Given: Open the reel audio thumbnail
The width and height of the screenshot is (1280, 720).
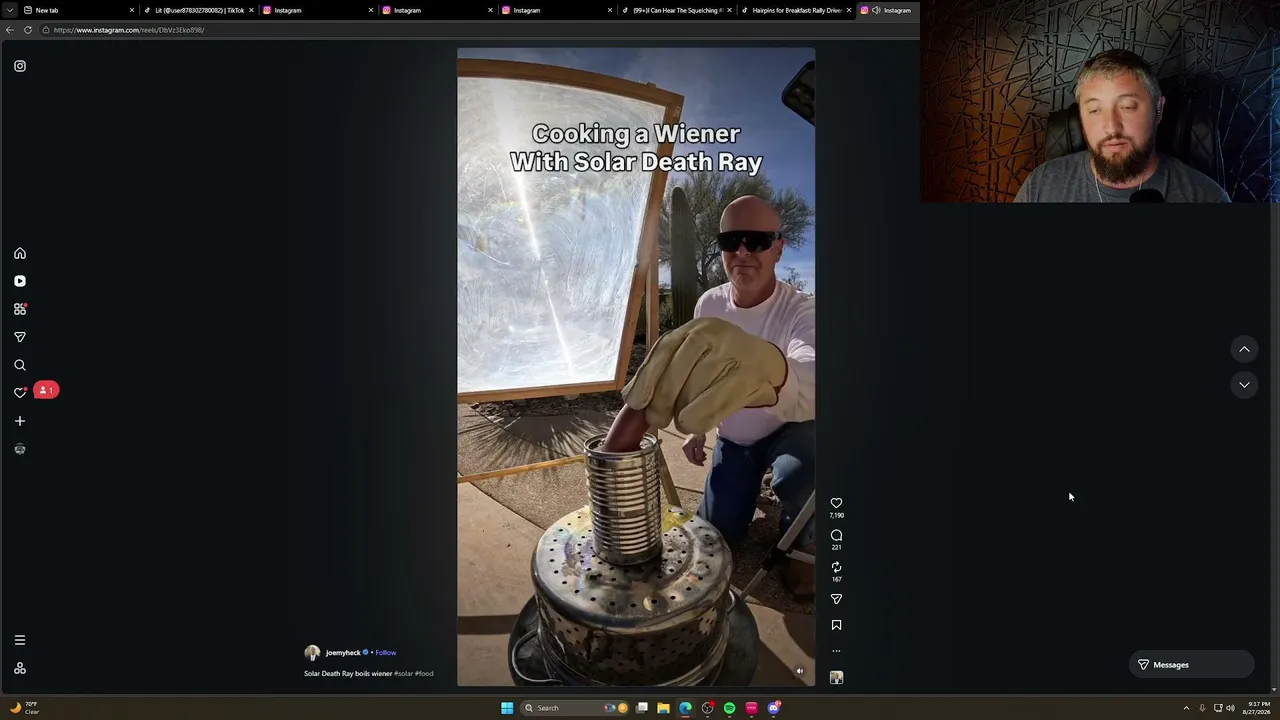Looking at the screenshot, I should click(836, 677).
